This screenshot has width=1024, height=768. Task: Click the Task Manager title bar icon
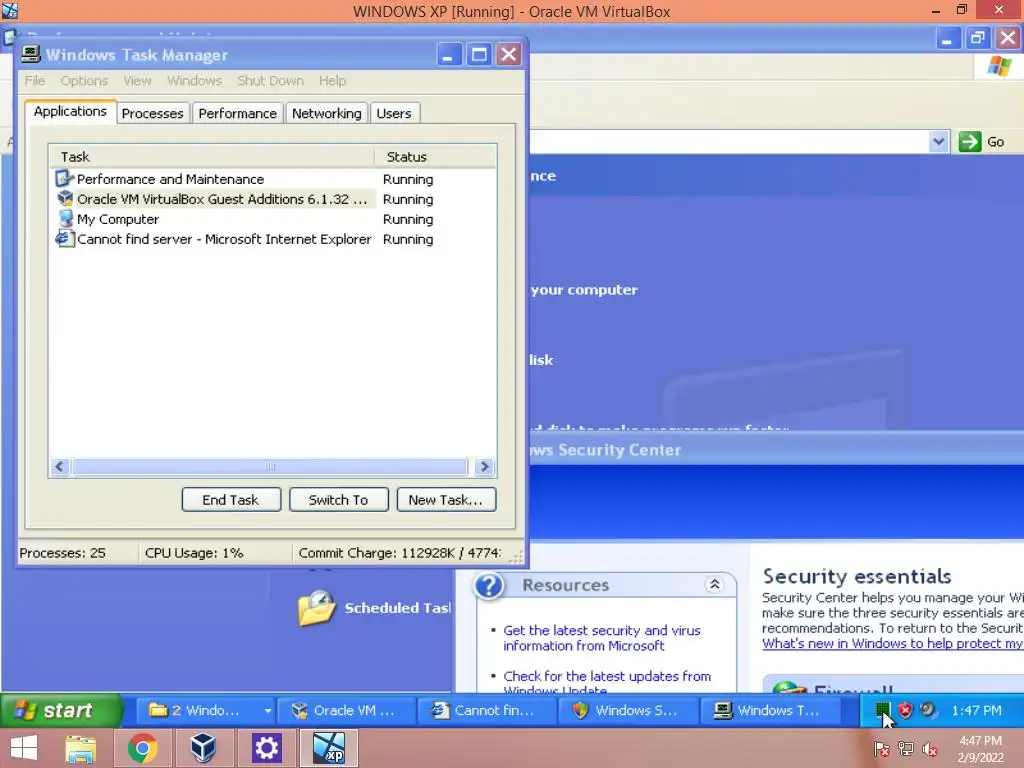point(30,55)
